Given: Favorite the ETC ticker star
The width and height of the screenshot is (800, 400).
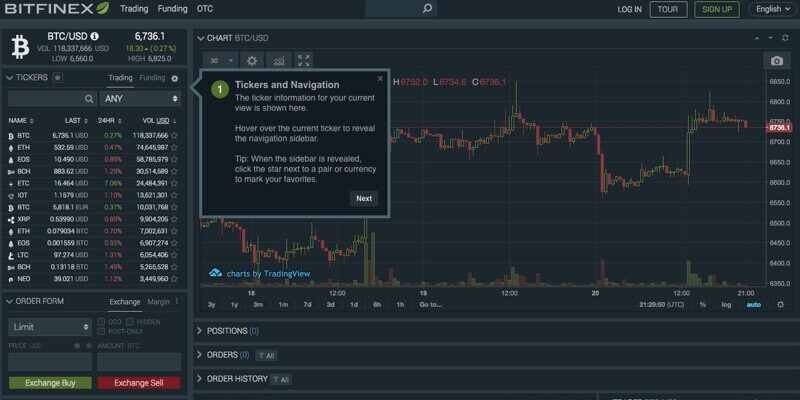Looking at the screenshot, I should tap(174, 184).
